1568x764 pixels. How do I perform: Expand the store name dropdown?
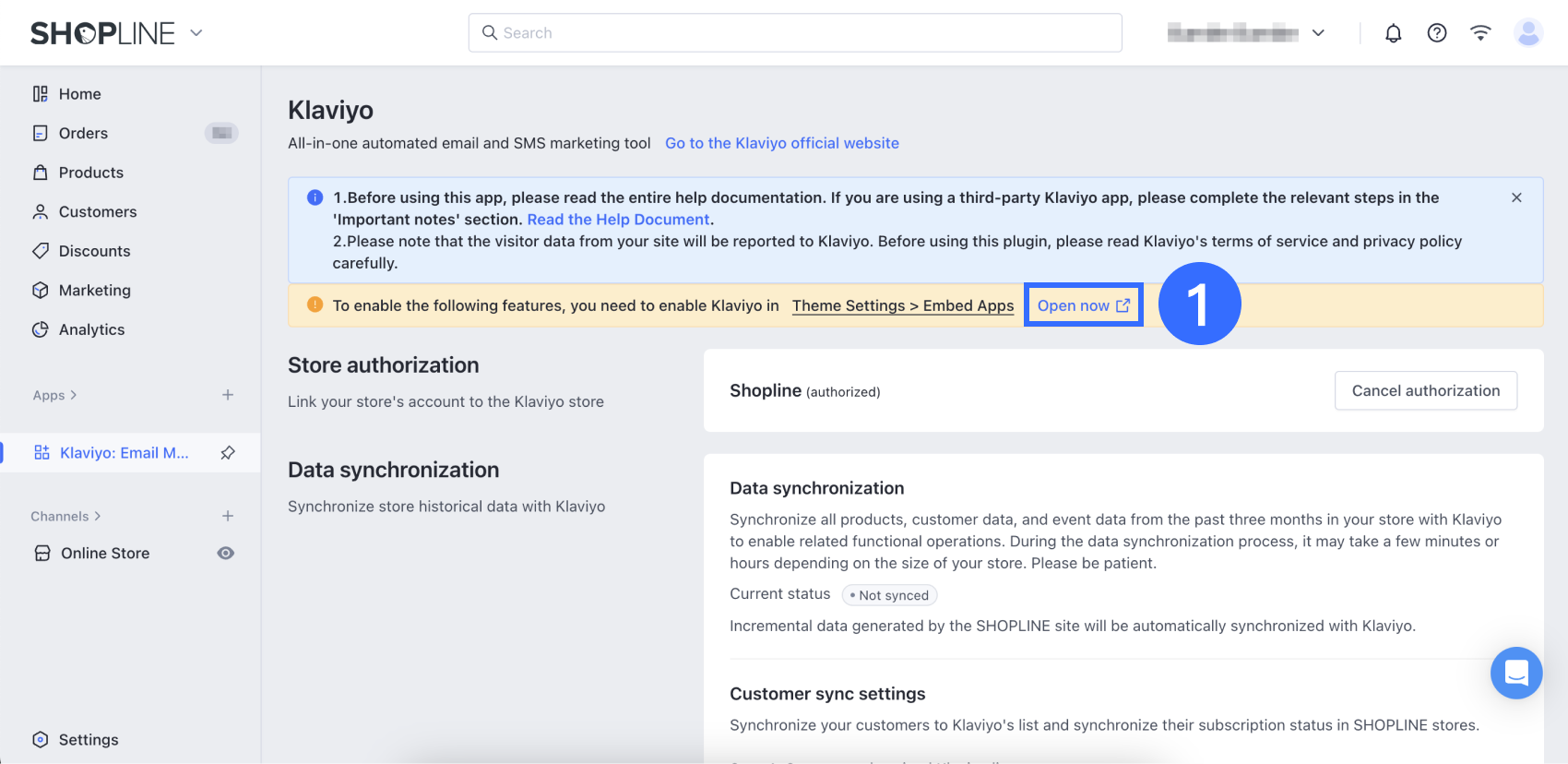[x=1318, y=33]
